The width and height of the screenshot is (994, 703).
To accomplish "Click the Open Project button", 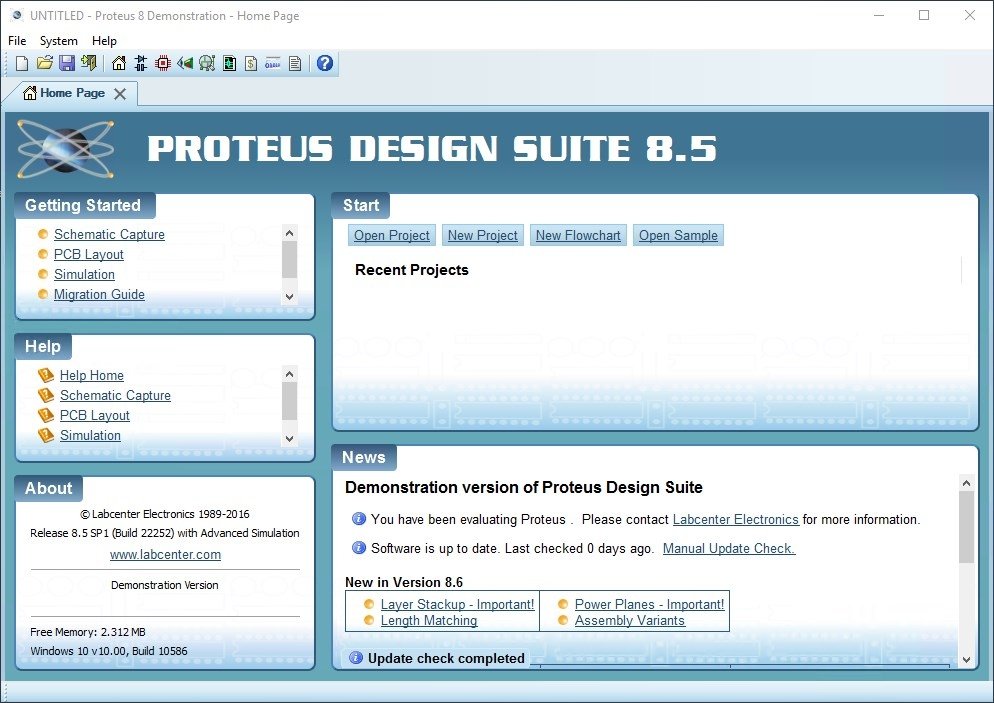I will [392, 235].
